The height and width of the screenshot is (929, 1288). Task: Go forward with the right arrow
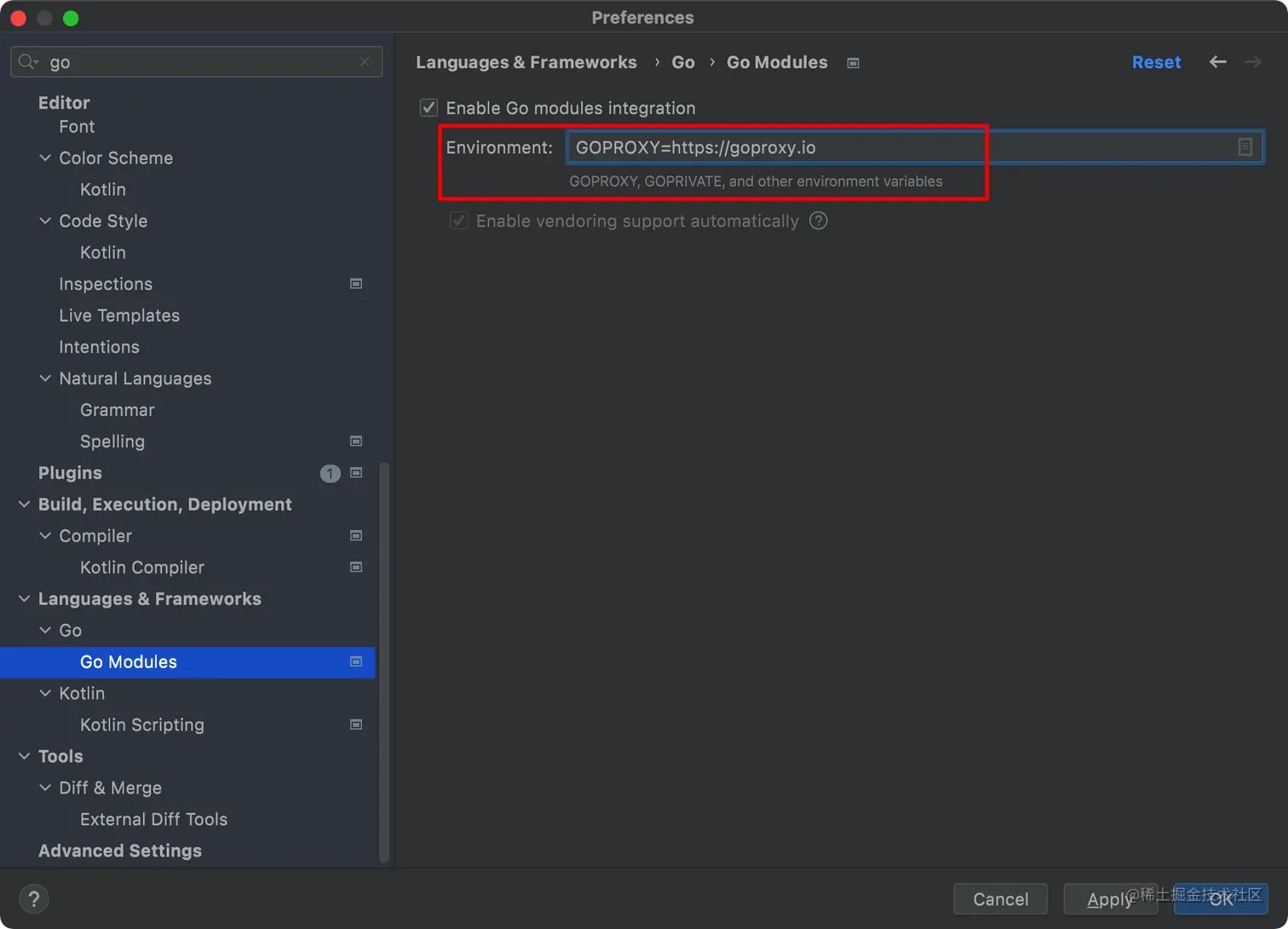pos(1253,61)
